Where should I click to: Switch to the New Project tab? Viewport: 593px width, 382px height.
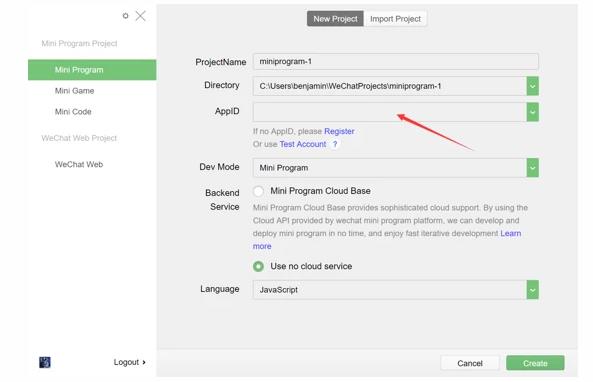[335, 19]
